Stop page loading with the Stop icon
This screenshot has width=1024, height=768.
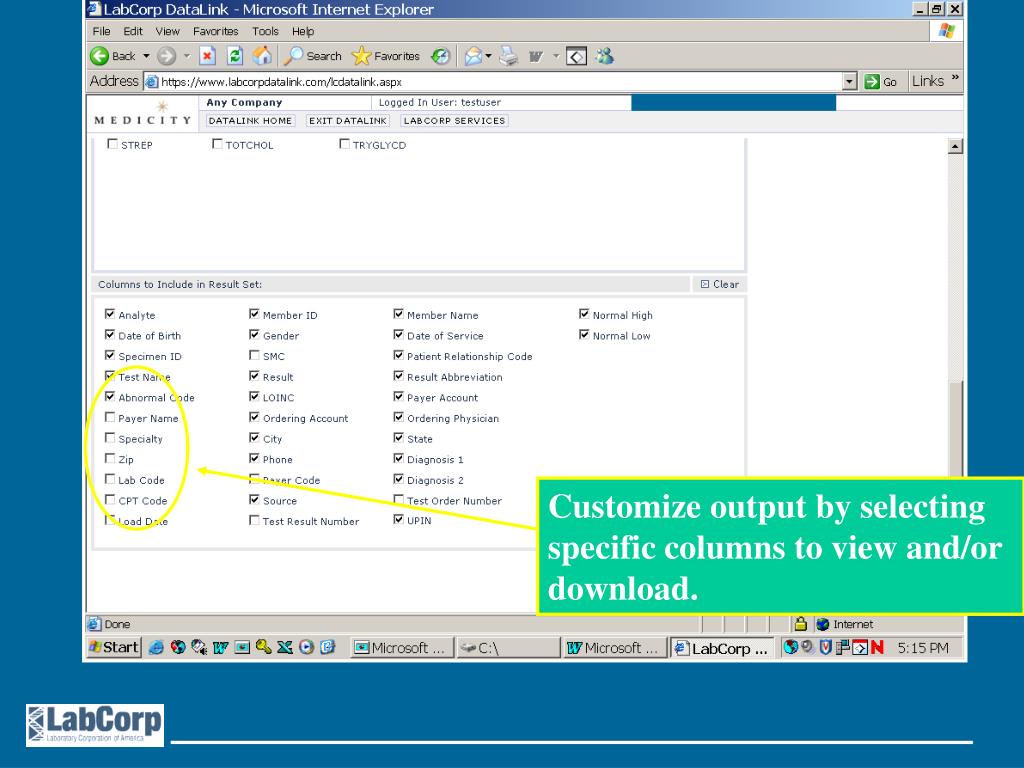[208, 56]
